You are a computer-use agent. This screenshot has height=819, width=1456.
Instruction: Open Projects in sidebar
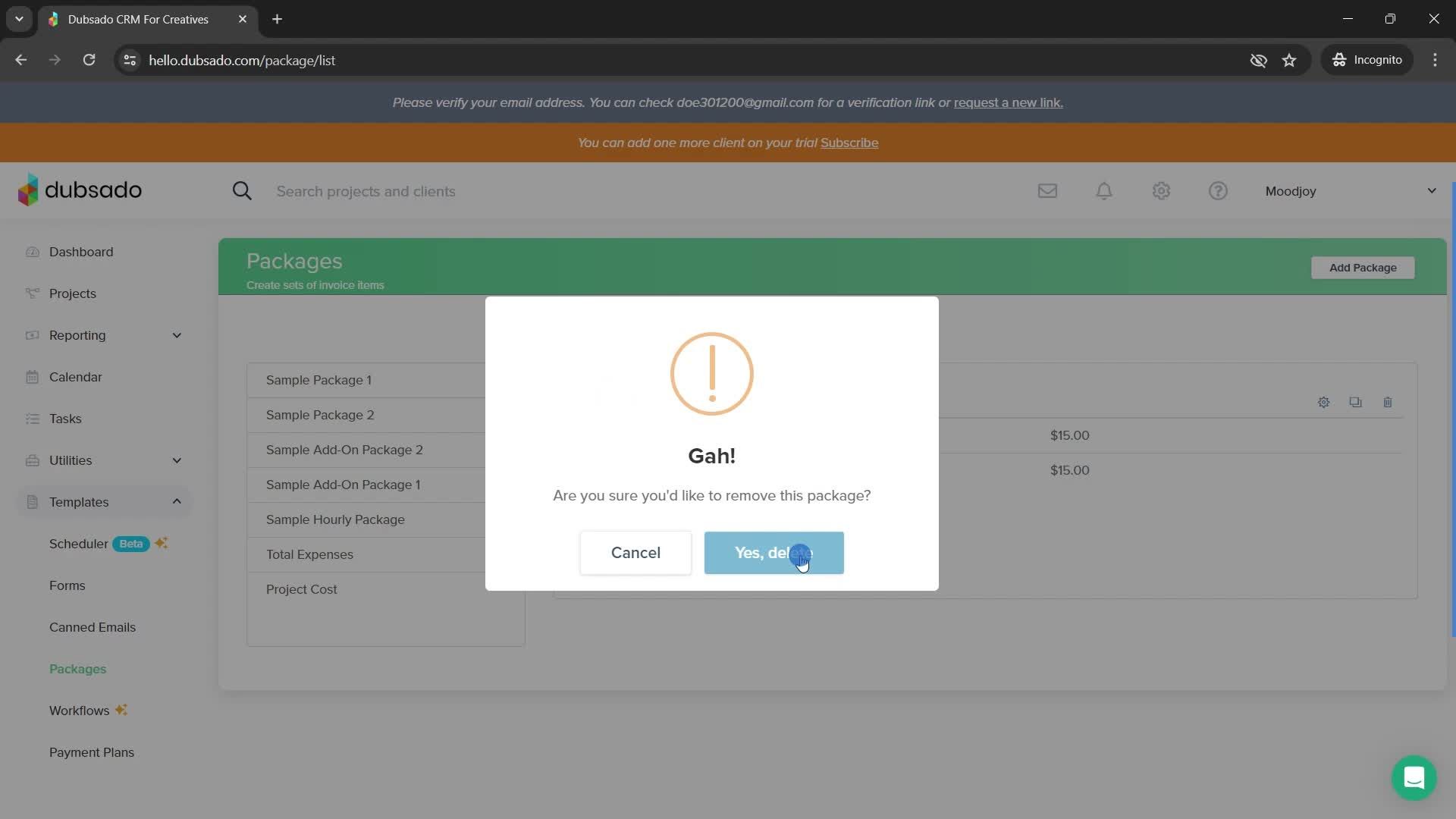[x=73, y=293]
